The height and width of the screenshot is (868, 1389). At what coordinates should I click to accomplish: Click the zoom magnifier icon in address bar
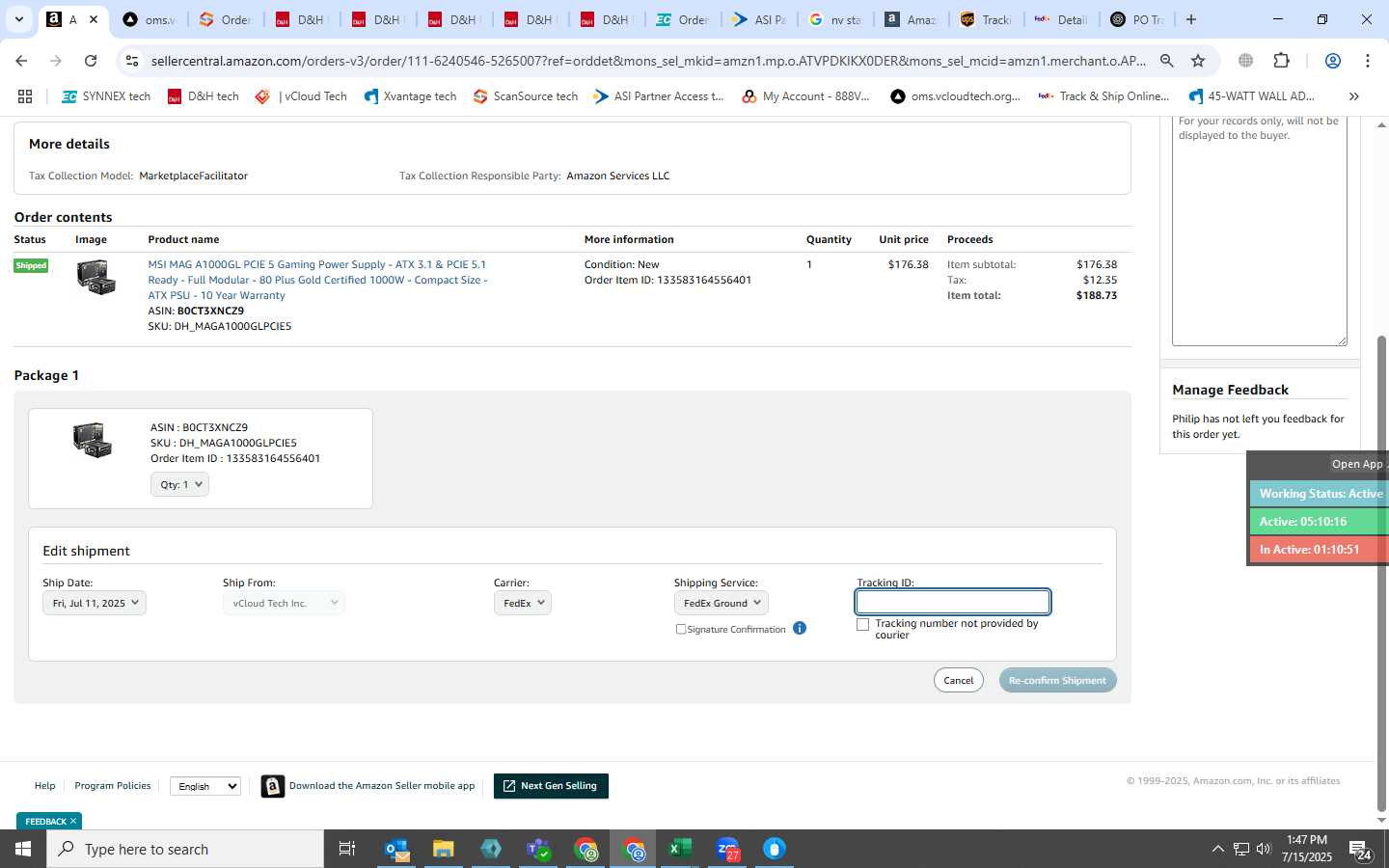tap(1166, 61)
